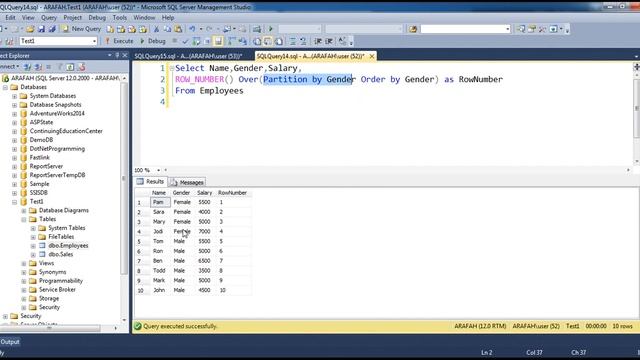
Task: Open the 100 % zoom dropdown
Action: (158, 170)
